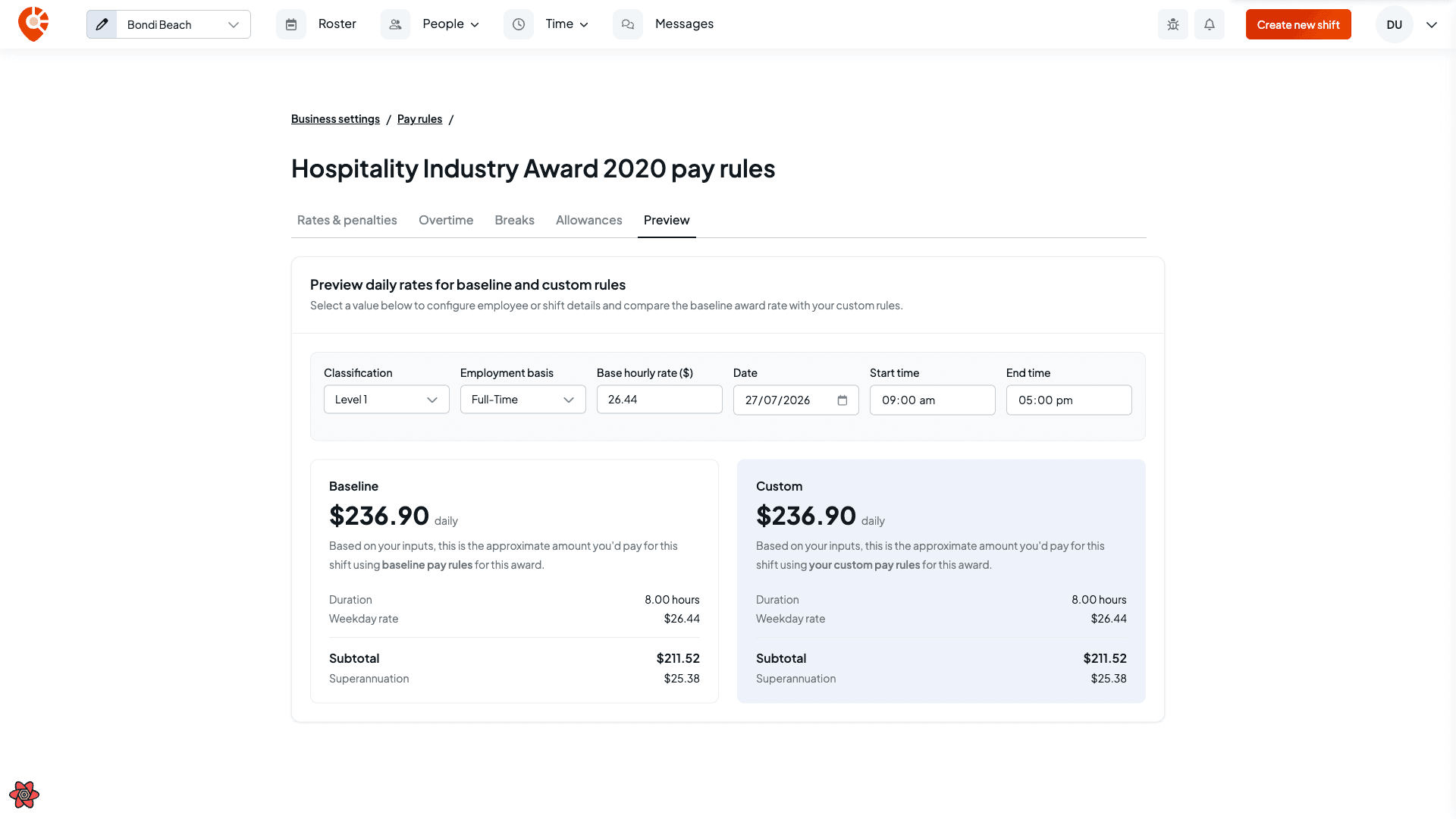1456x819 pixels.
Task: Switch to the Overtime tab
Action: point(446,220)
